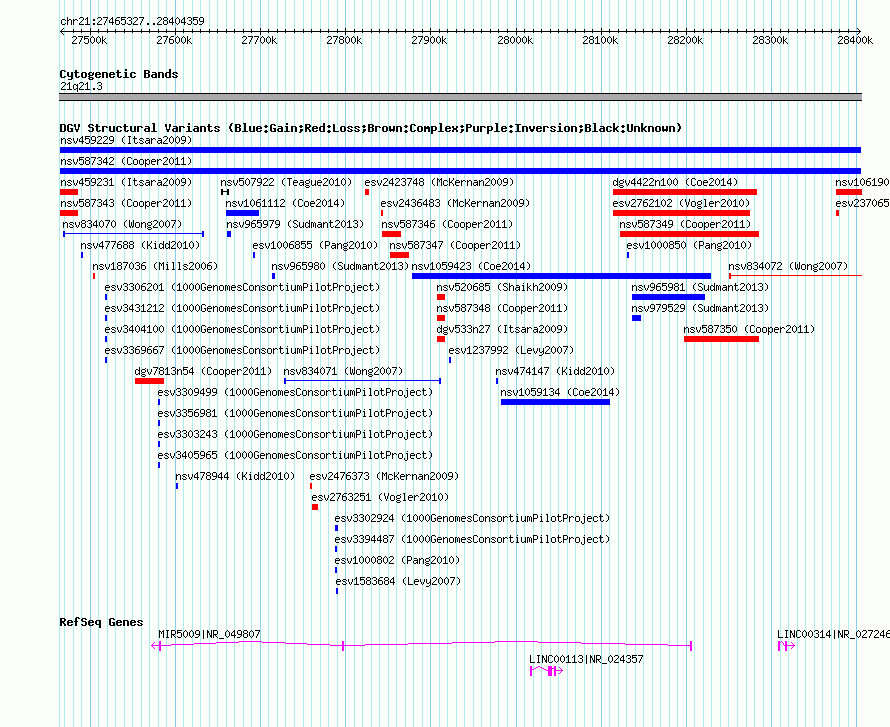
Task: Select the nsv507922 (Teague2010) variant label
Action: pos(286,182)
